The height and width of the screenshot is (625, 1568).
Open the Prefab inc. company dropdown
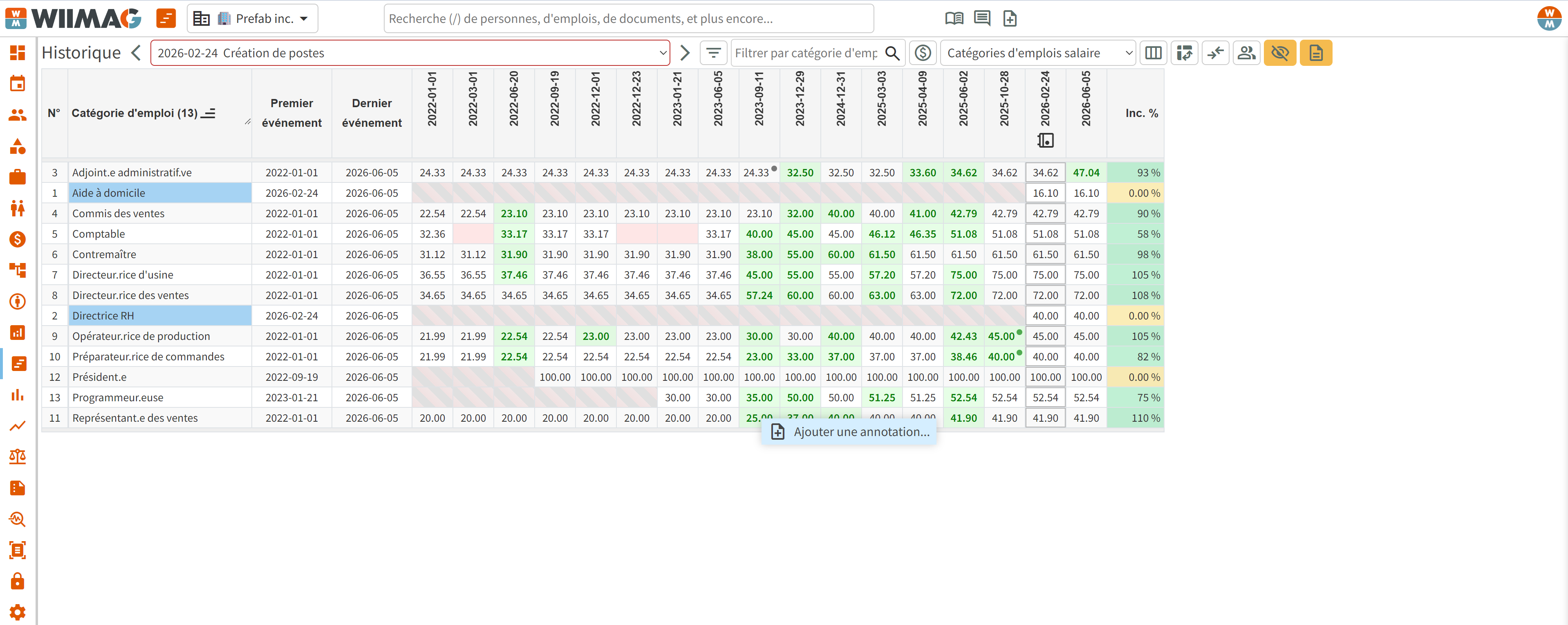(252, 18)
